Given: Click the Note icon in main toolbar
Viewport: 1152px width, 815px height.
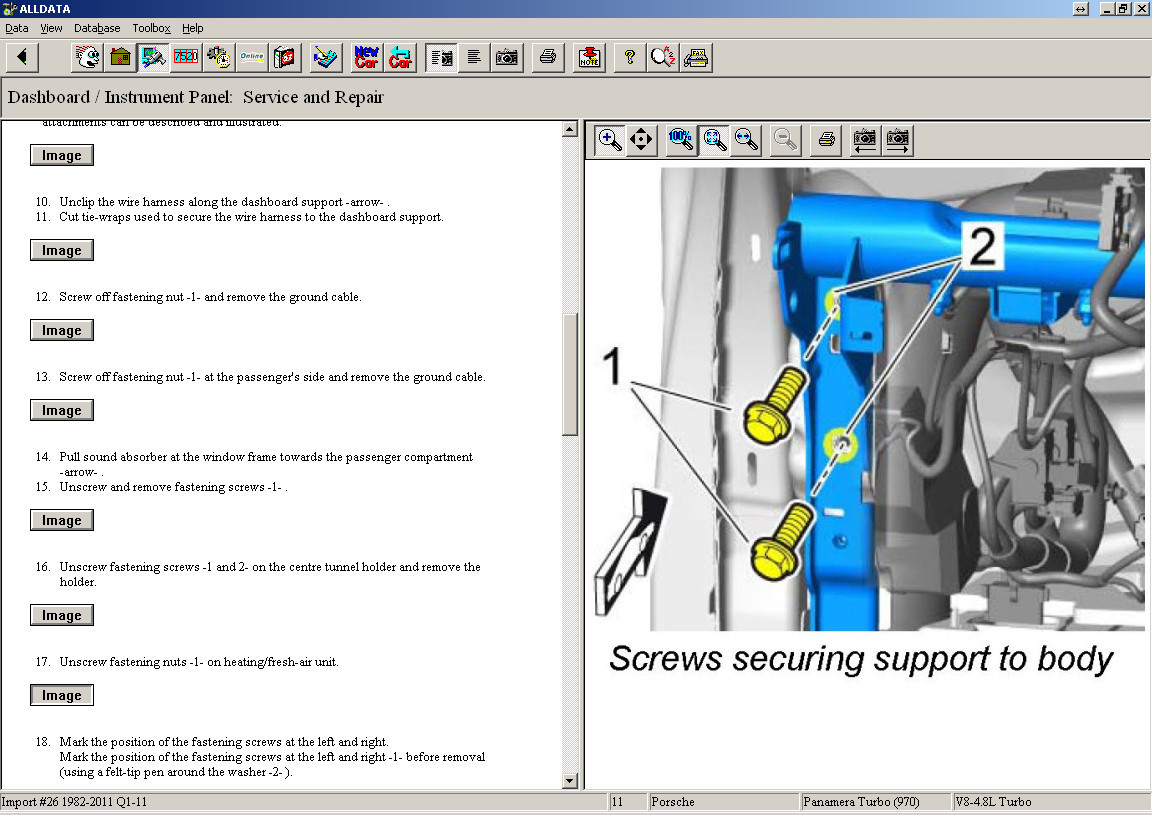Looking at the screenshot, I should coord(590,58).
